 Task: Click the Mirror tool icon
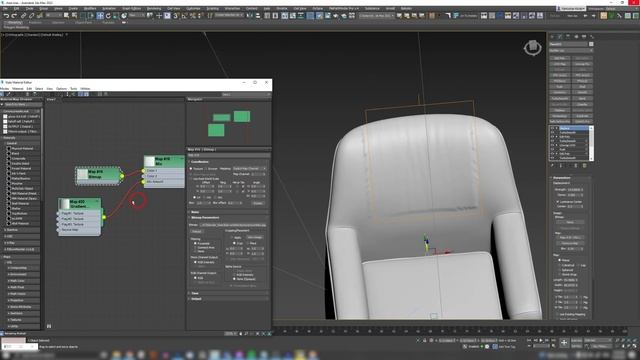tap(250, 16)
